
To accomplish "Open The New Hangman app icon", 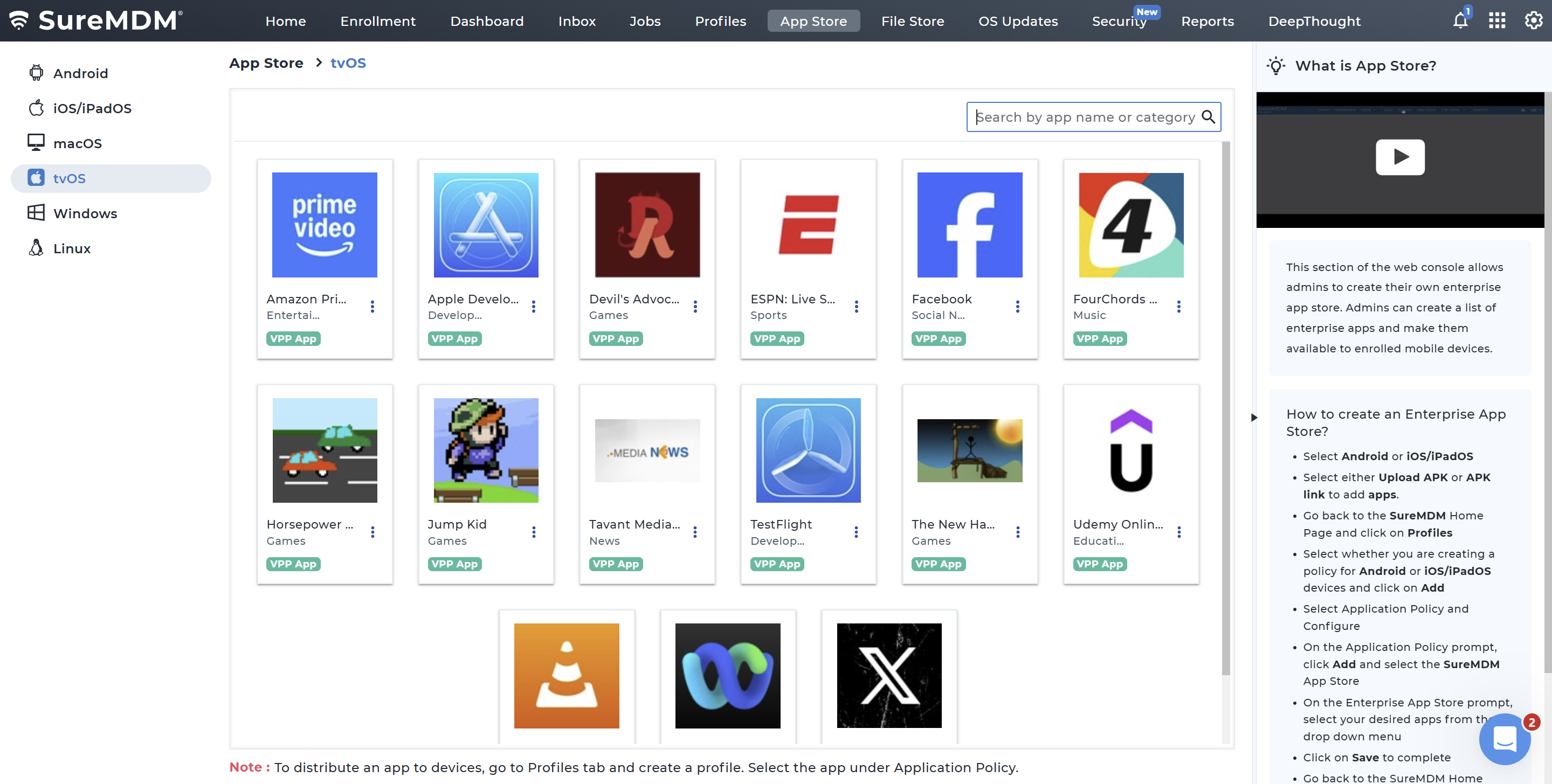I will (969, 450).
